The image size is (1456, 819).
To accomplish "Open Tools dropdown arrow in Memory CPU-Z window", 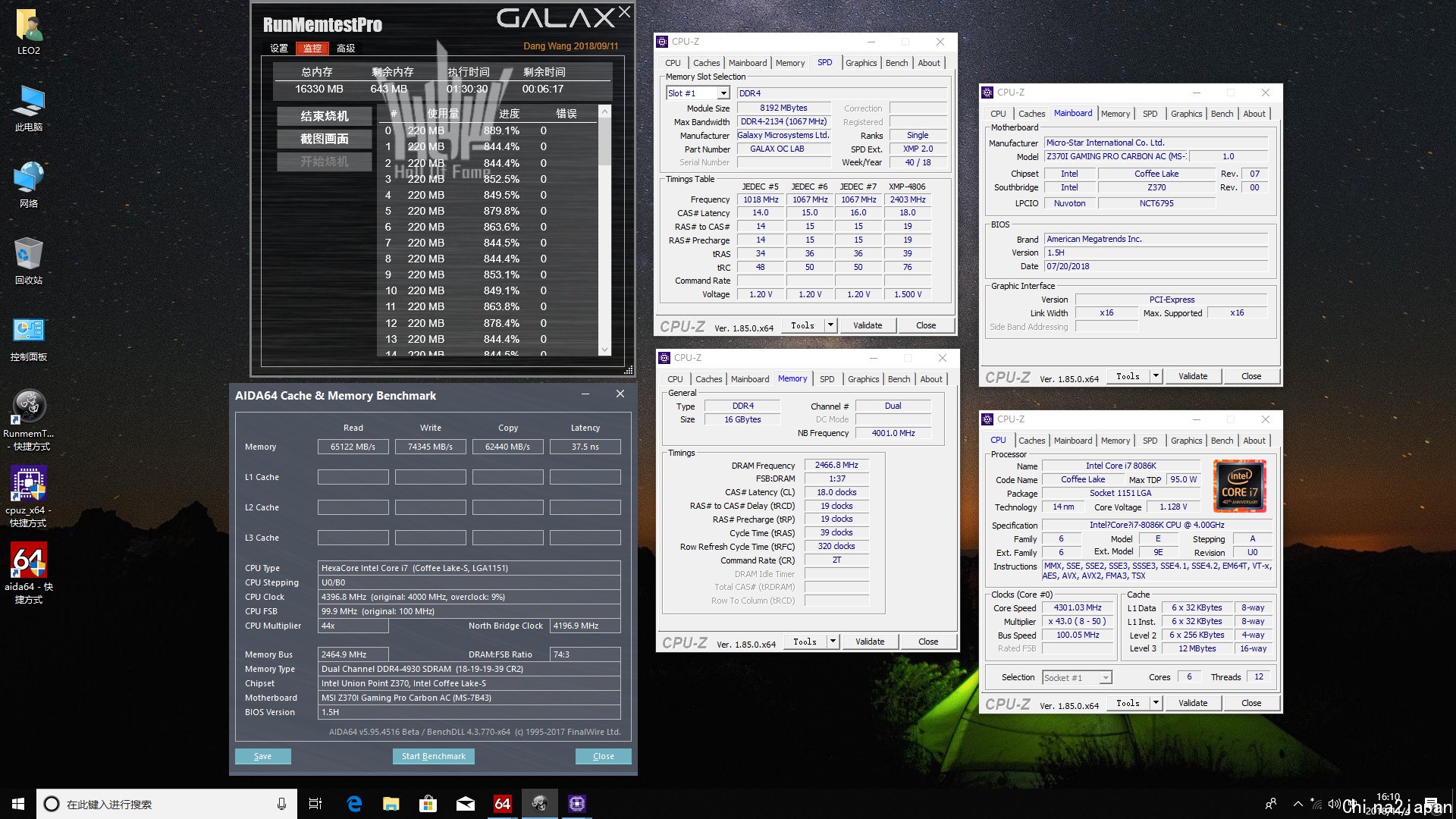I will click(x=833, y=642).
